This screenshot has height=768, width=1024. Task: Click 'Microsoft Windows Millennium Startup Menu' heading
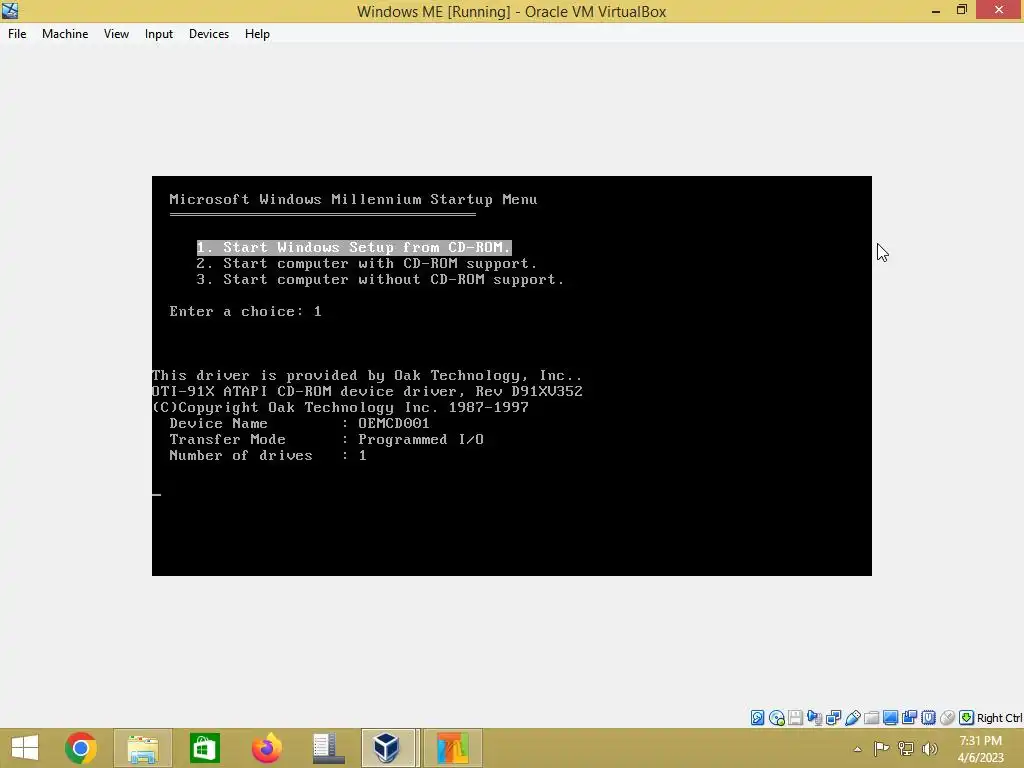(x=353, y=200)
